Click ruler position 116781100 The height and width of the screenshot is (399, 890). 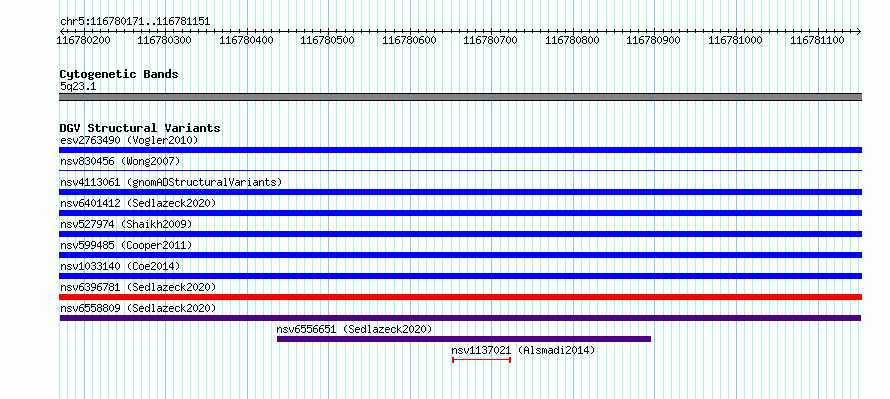pyautogui.click(x=817, y=40)
